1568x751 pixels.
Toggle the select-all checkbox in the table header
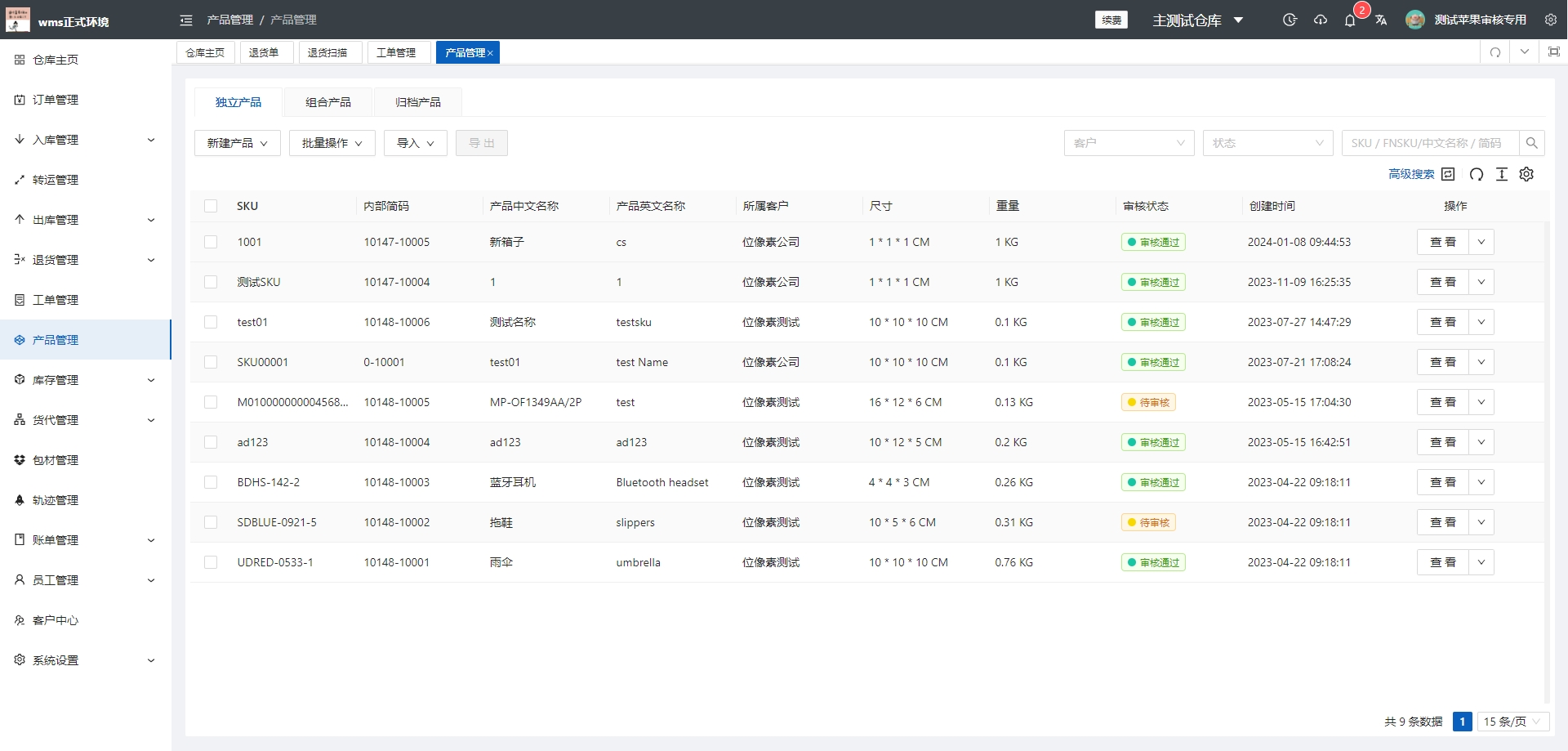coord(211,206)
